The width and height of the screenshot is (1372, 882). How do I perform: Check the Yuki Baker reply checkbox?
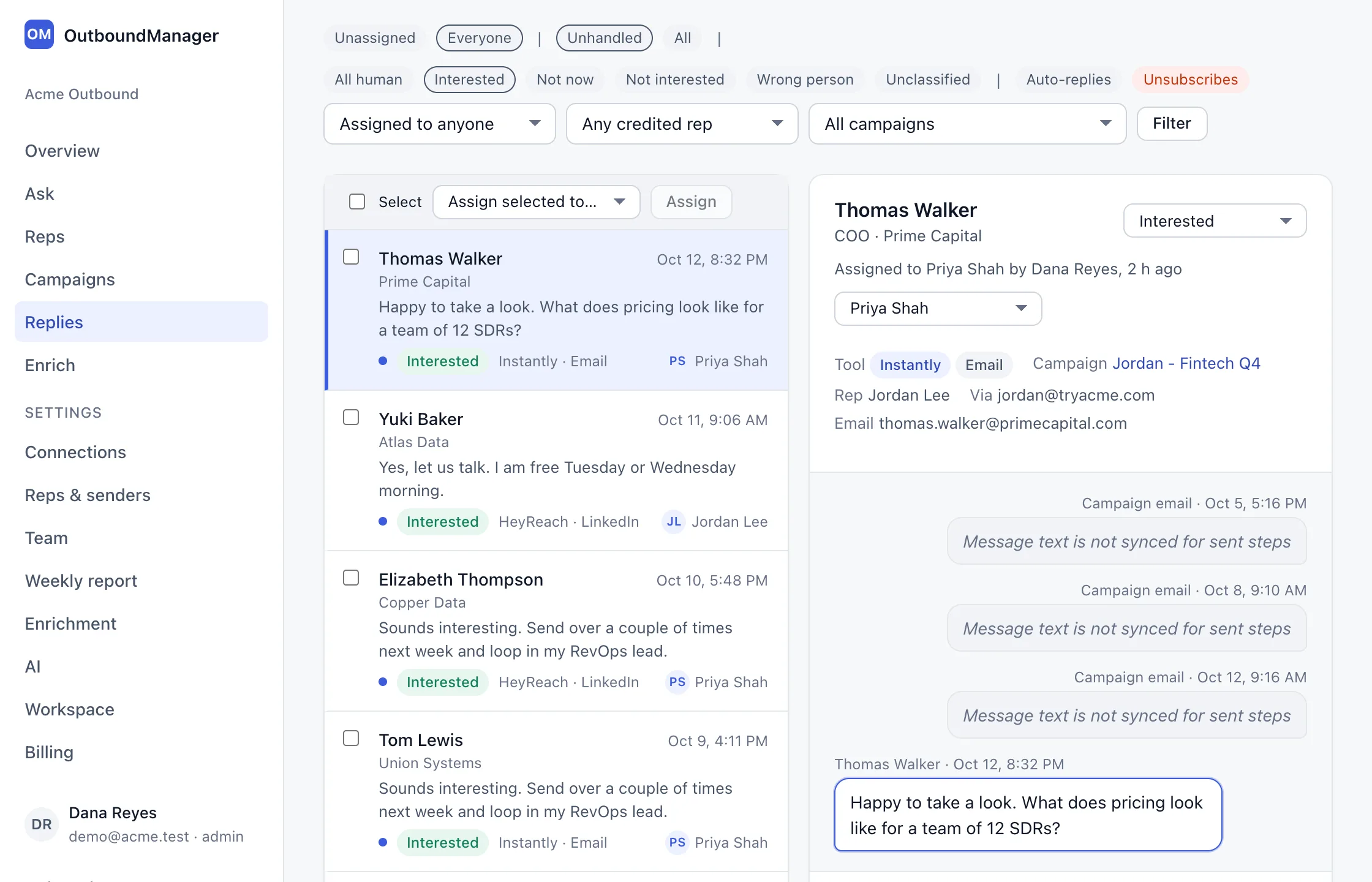351,417
